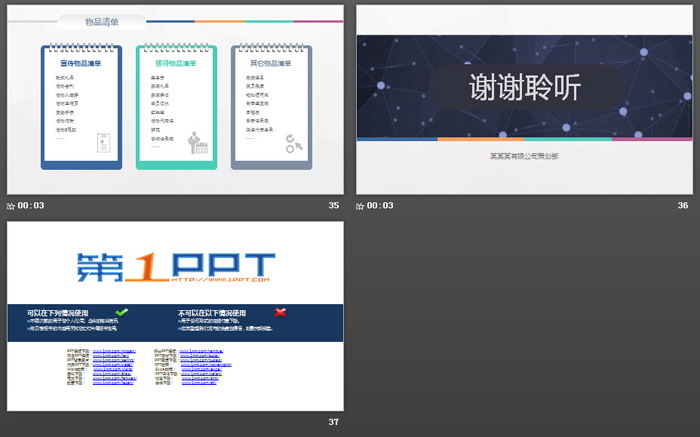Click the transition star icon under slide 36
This screenshot has width=700, height=437.
[x=360, y=206]
